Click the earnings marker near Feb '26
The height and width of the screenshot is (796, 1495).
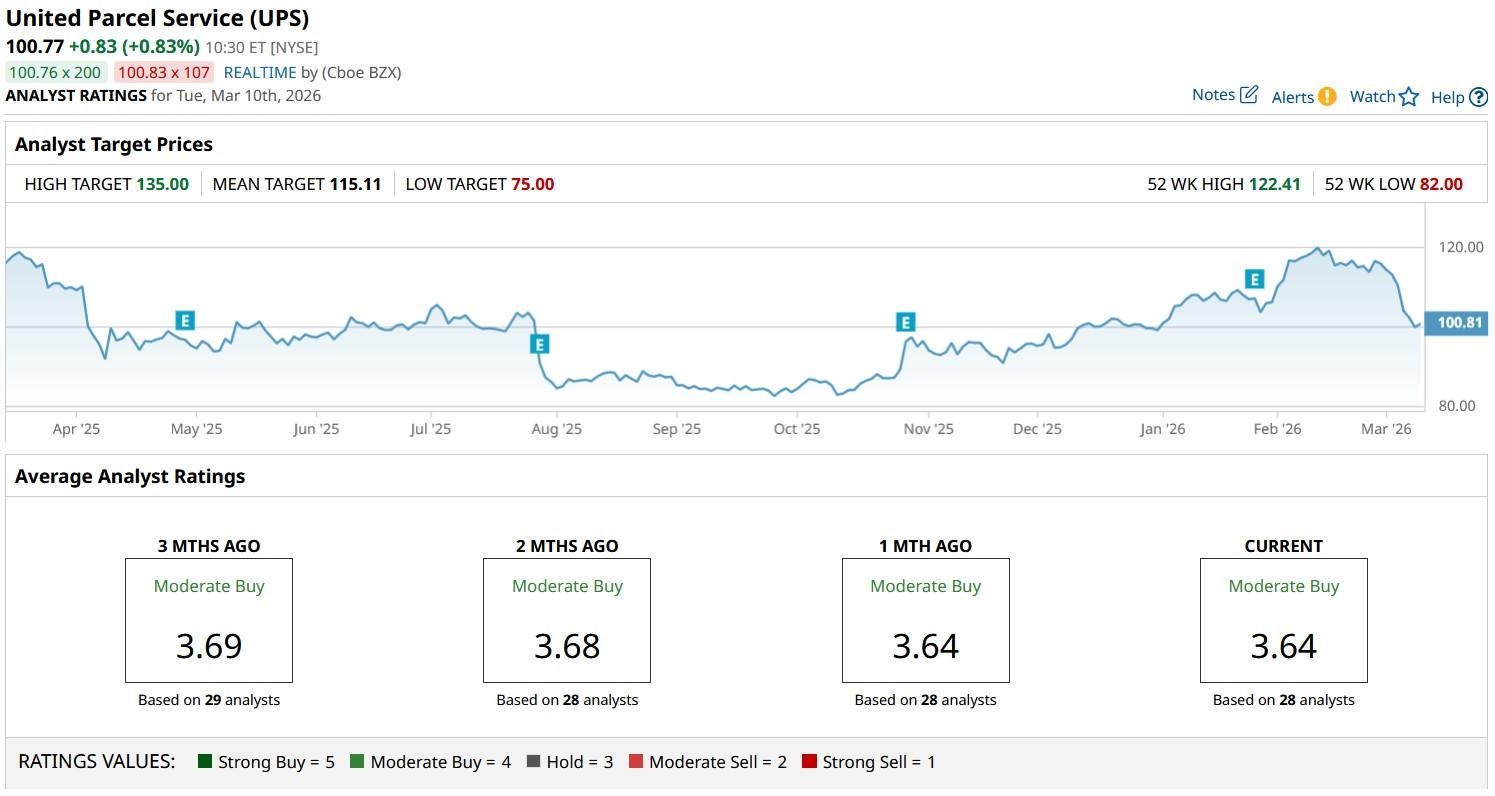click(x=1254, y=279)
